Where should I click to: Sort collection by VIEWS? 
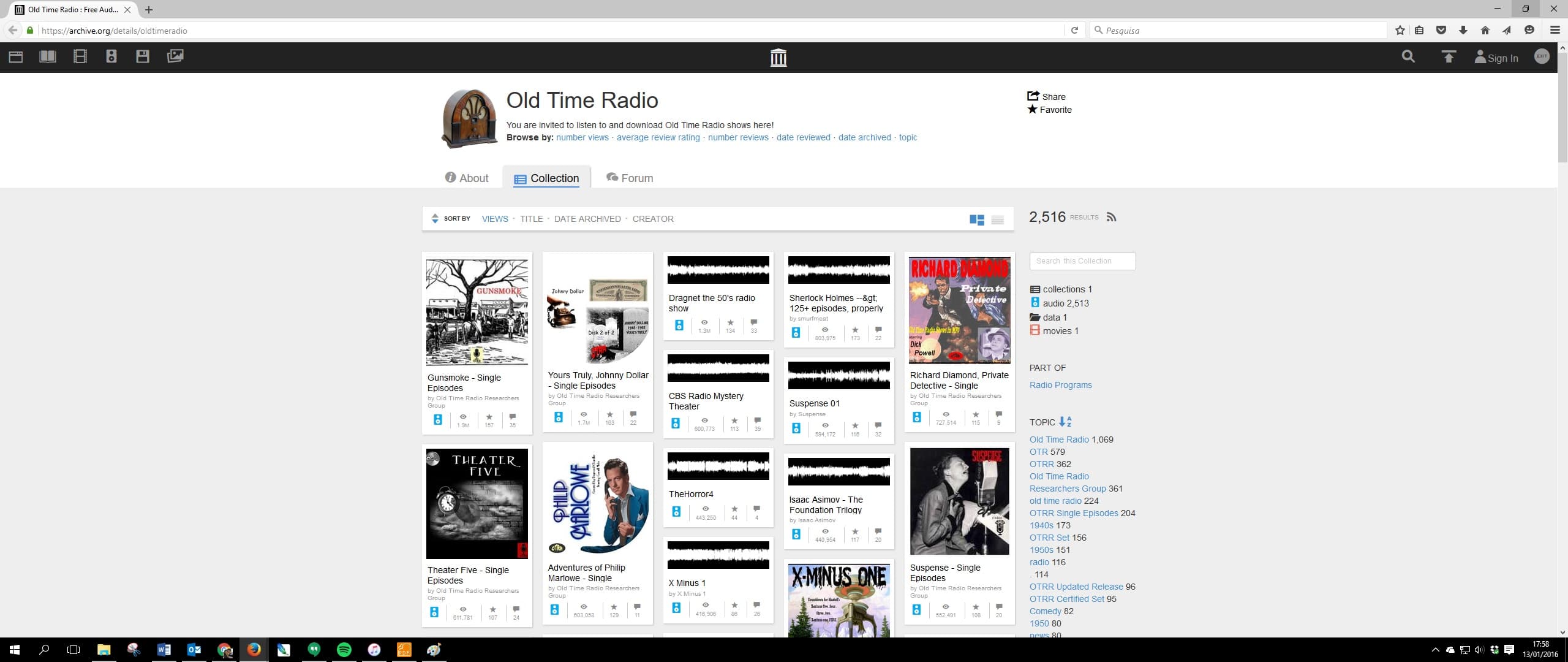[x=495, y=219]
